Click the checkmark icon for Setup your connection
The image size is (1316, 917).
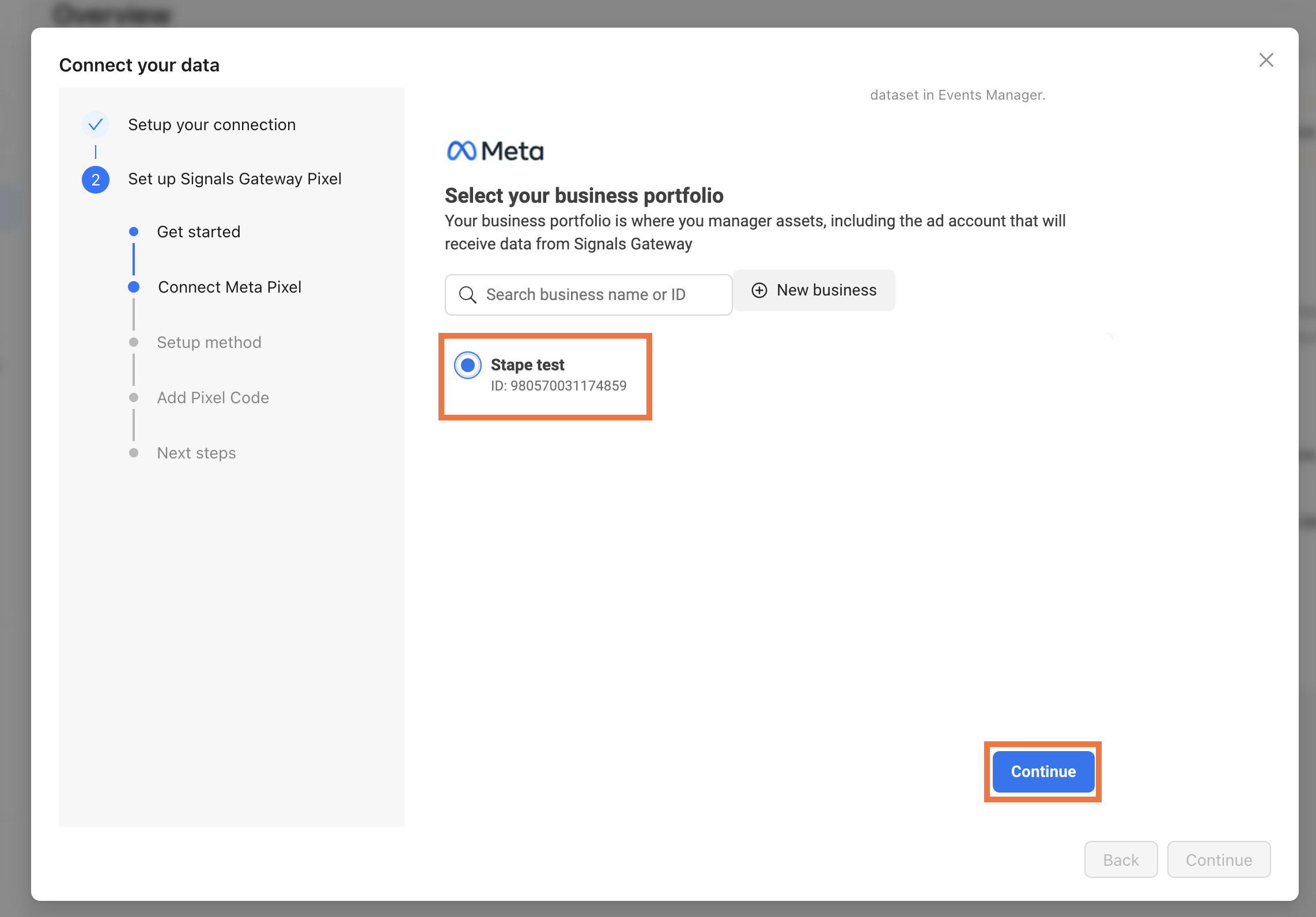click(96, 124)
